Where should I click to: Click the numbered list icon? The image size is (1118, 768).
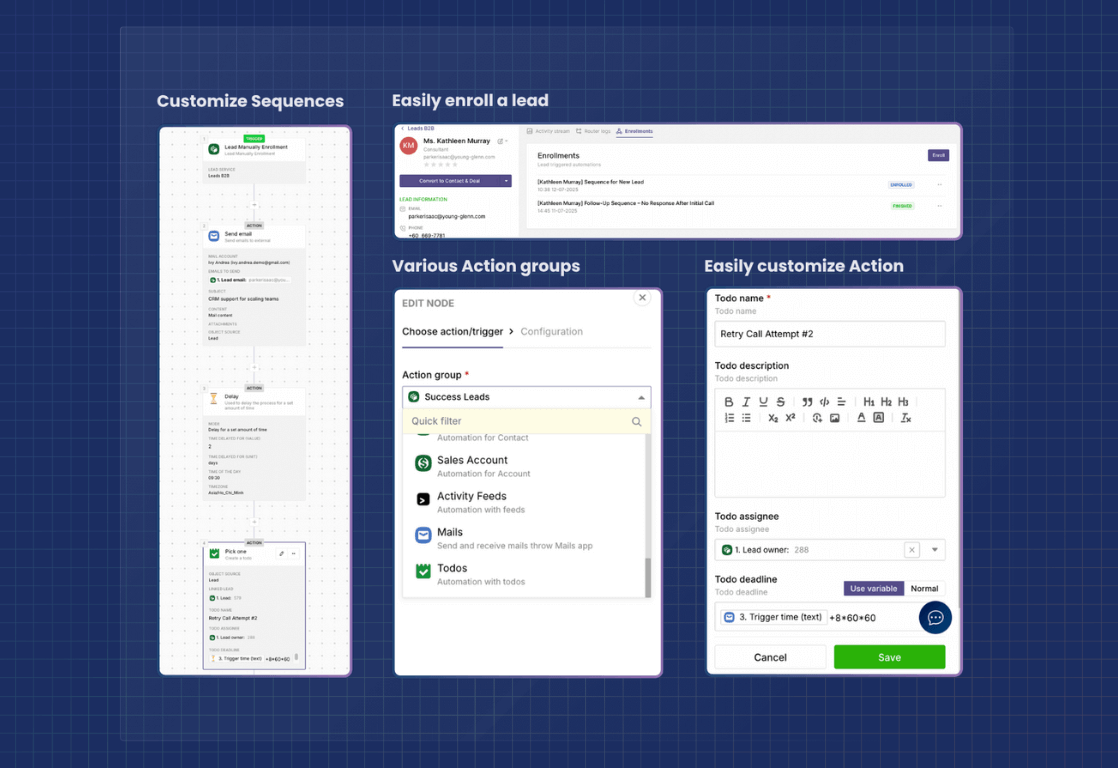[729, 418]
